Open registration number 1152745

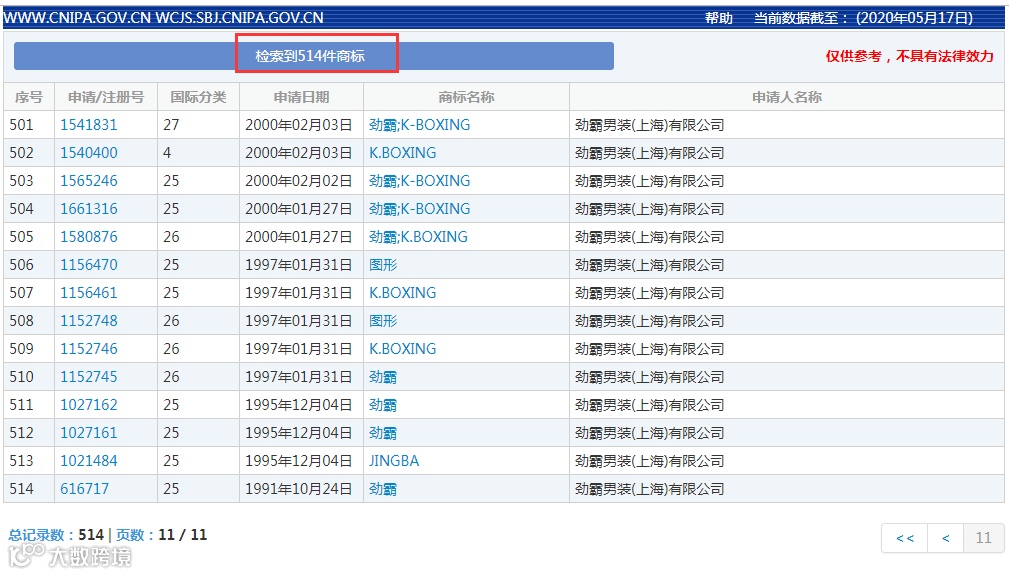(89, 377)
